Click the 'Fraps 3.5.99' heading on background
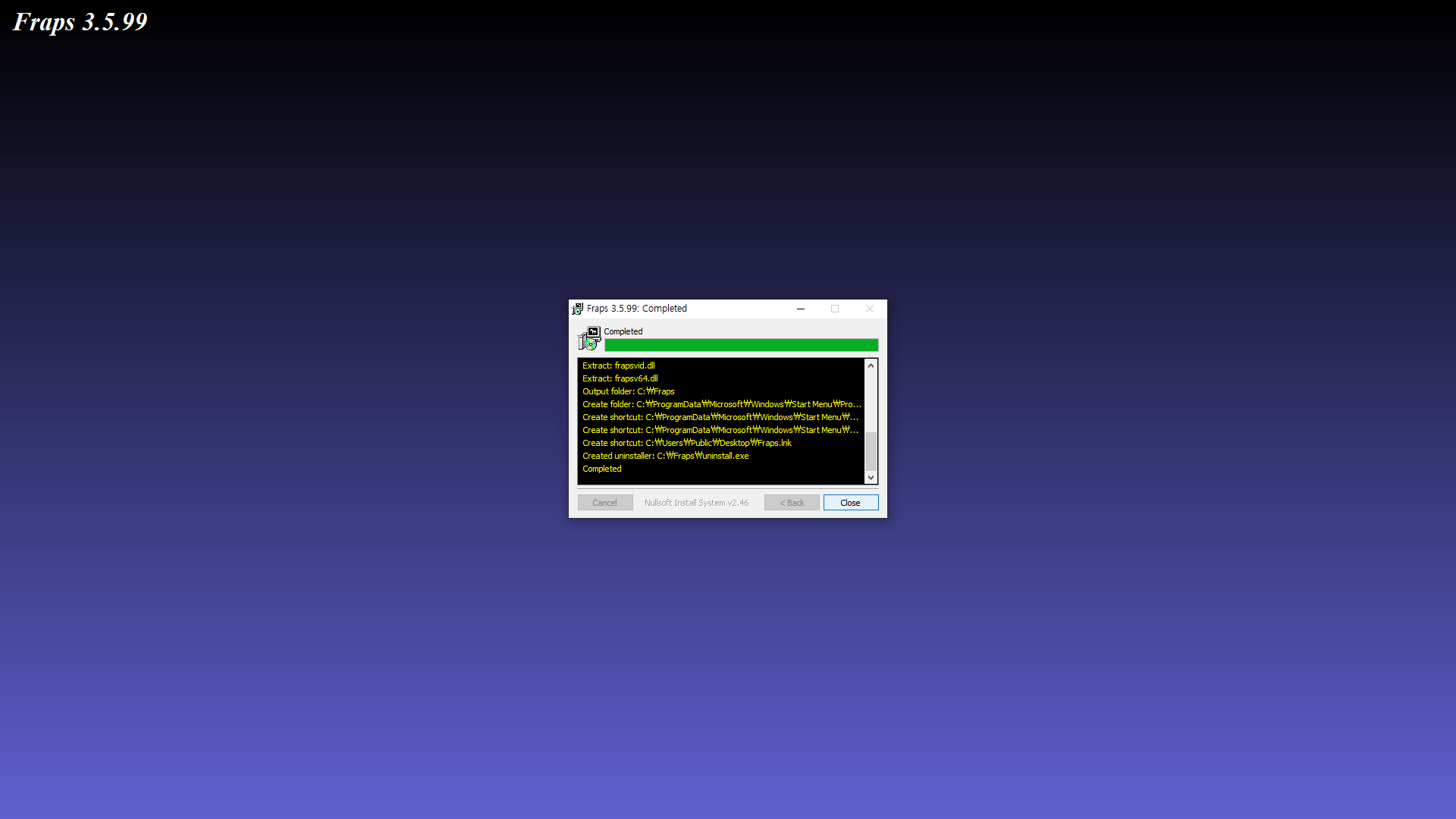The image size is (1456, 819). 80,22
